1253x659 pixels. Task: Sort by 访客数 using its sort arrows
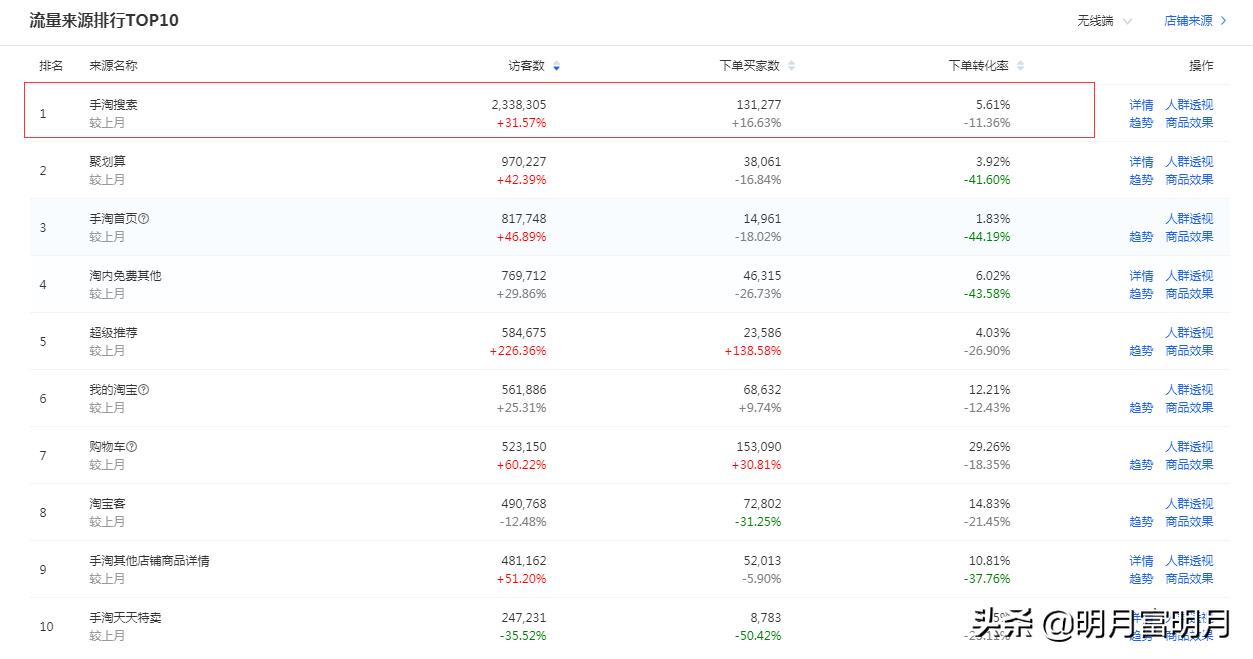[556, 66]
